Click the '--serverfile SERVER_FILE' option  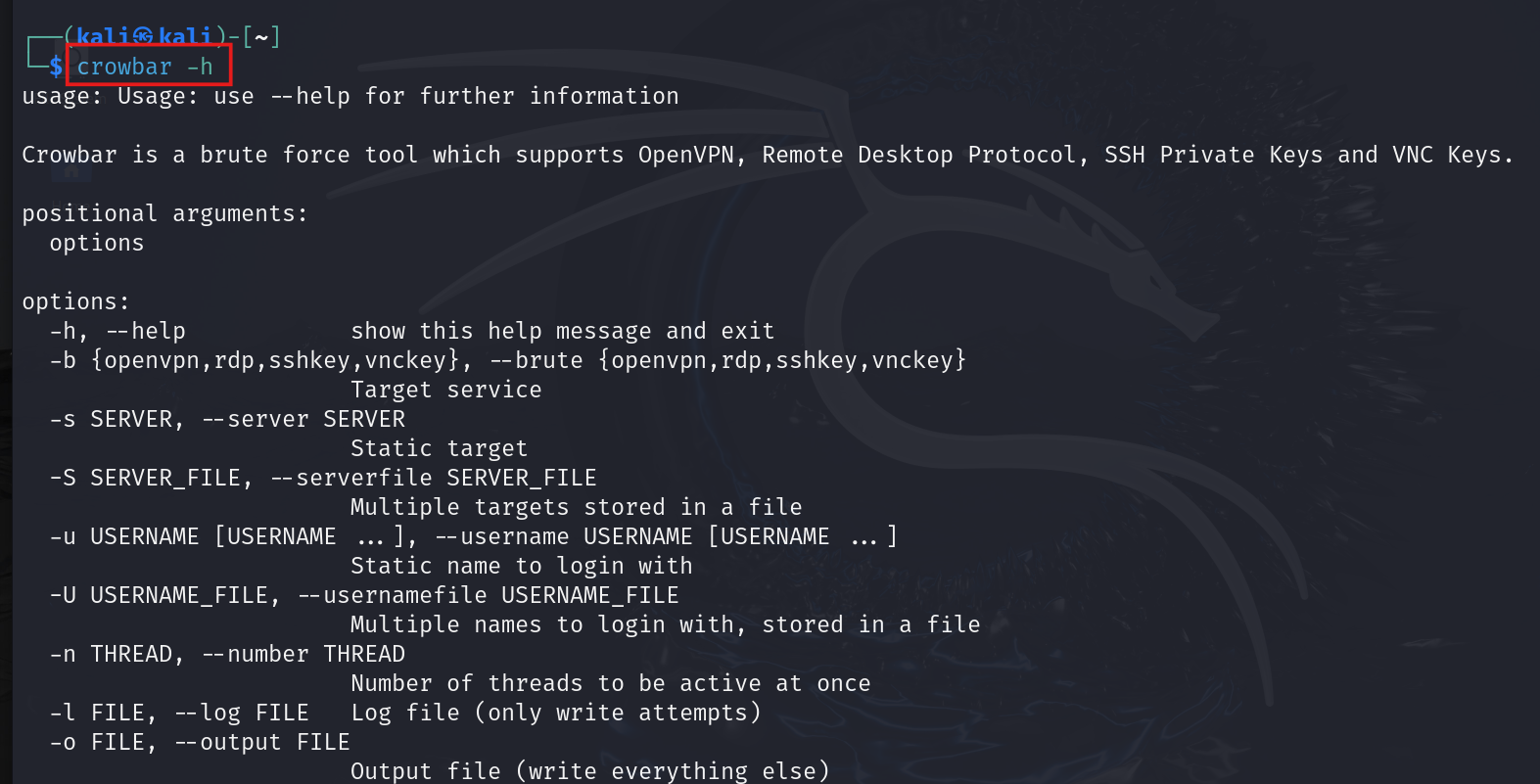coord(433,478)
